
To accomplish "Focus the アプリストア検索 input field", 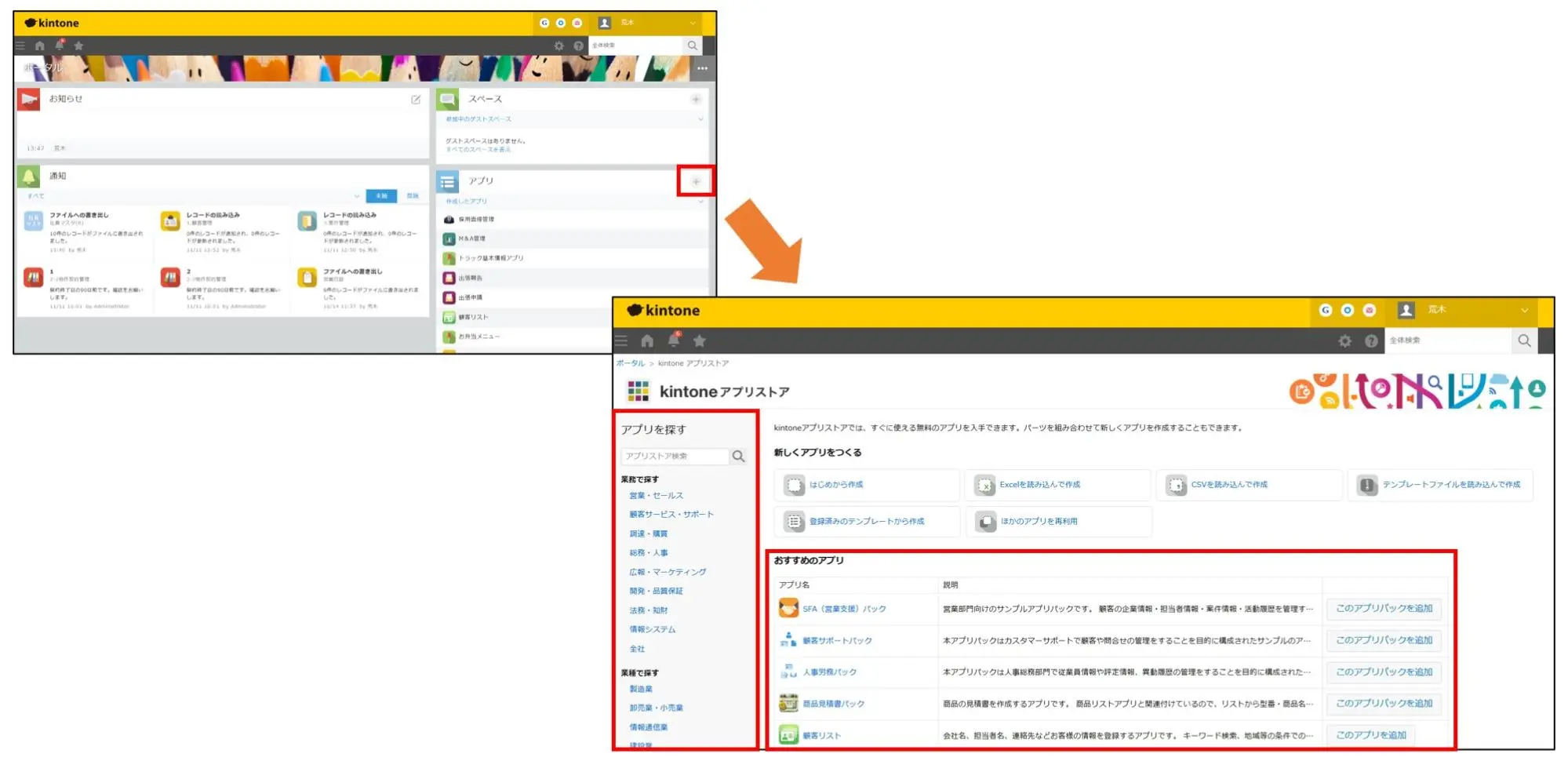I will (x=675, y=456).
